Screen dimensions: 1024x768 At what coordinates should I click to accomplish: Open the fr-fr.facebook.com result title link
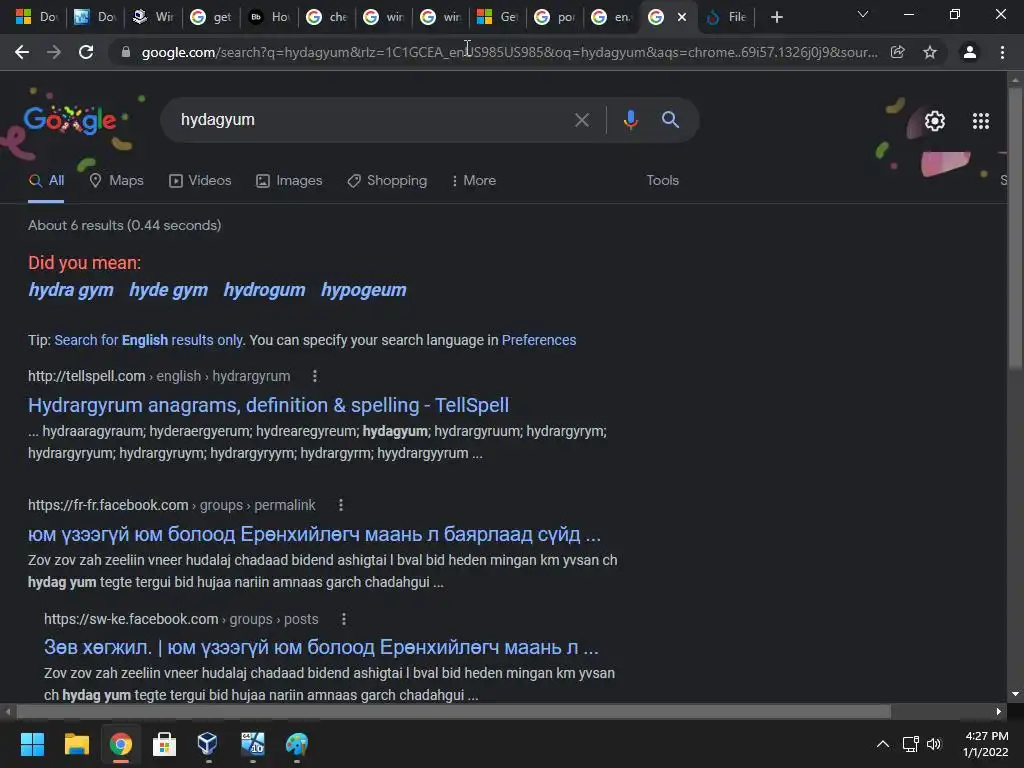click(x=314, y=534)
